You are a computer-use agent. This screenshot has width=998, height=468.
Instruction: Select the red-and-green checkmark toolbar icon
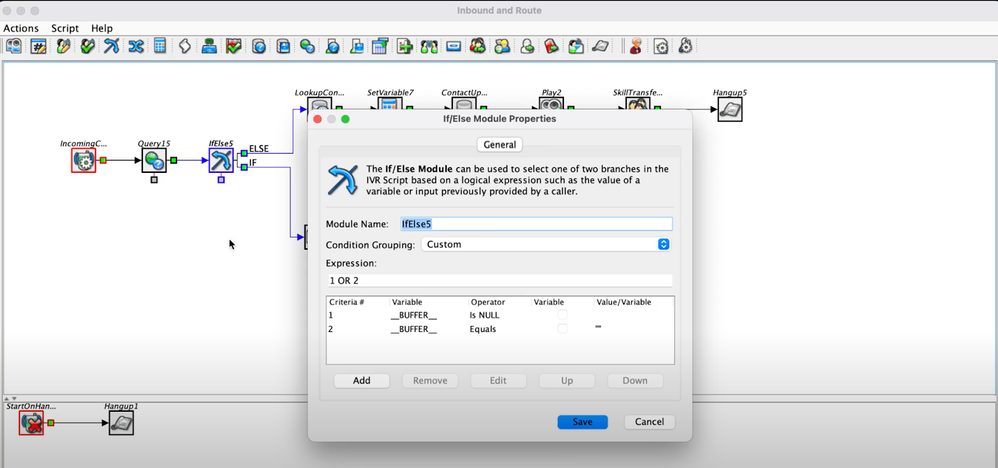point(234,46)
